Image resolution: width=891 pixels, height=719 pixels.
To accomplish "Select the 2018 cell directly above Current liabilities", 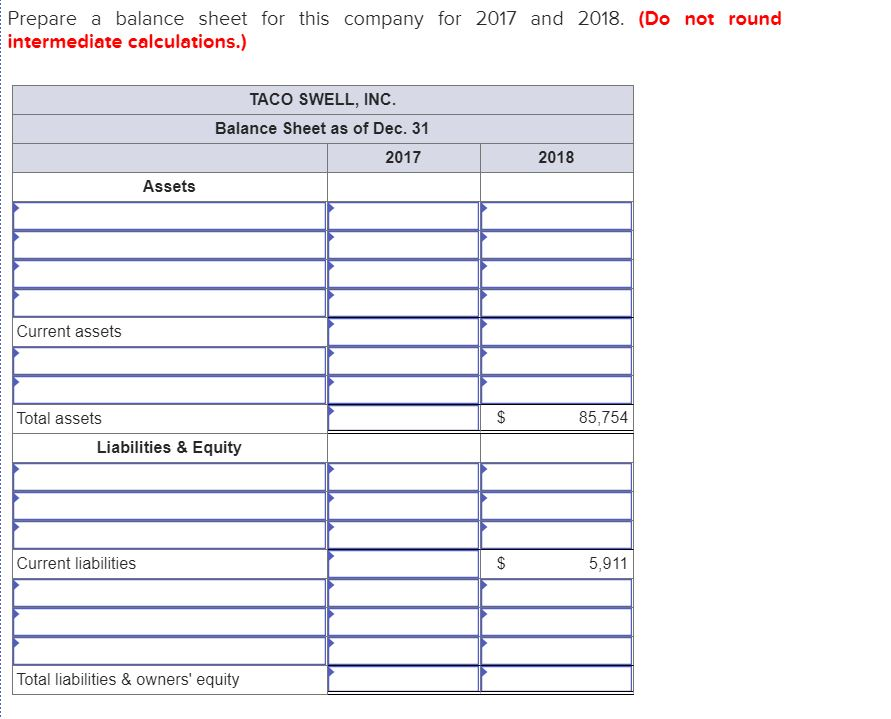I will point(556,535).
